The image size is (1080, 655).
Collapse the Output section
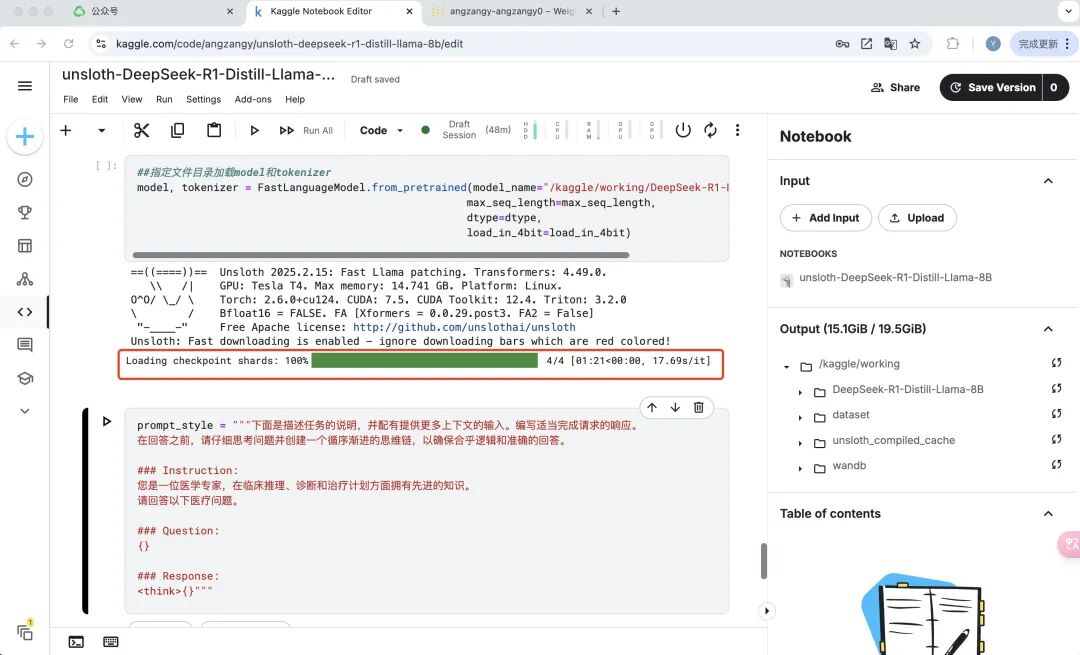pos(1048,329)
